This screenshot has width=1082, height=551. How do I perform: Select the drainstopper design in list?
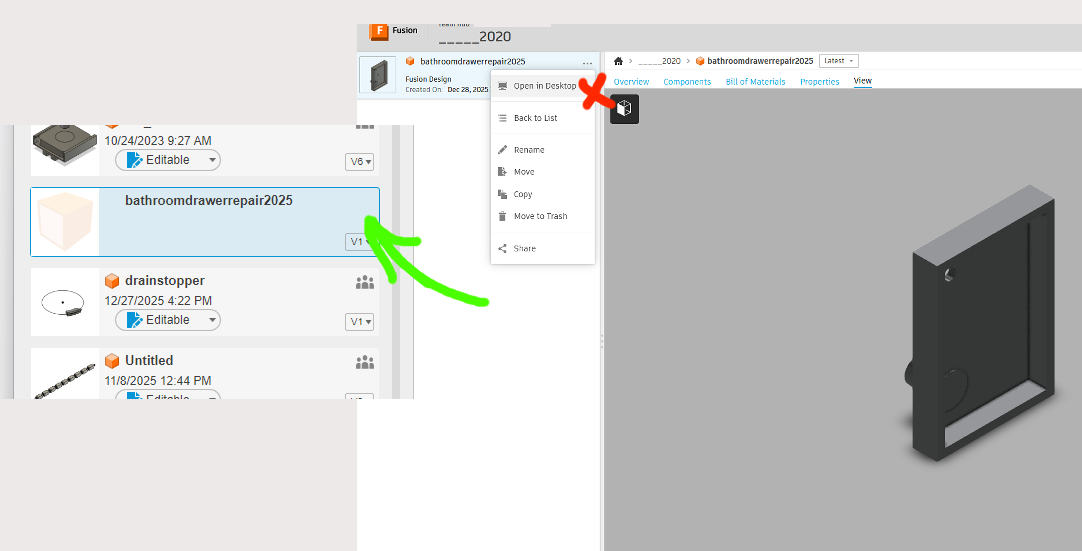(x=205, y=302)
